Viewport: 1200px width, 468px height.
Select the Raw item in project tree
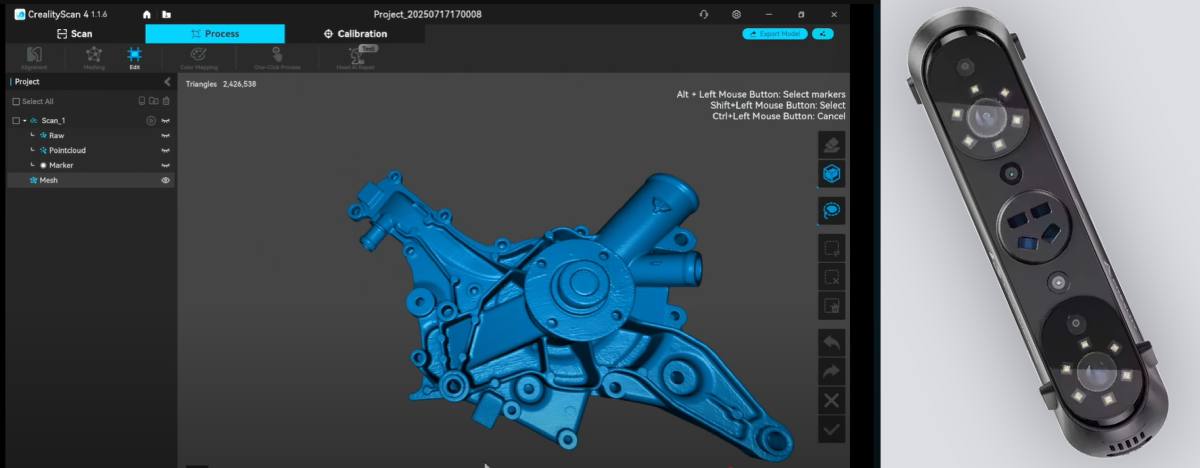pos(56,135)
